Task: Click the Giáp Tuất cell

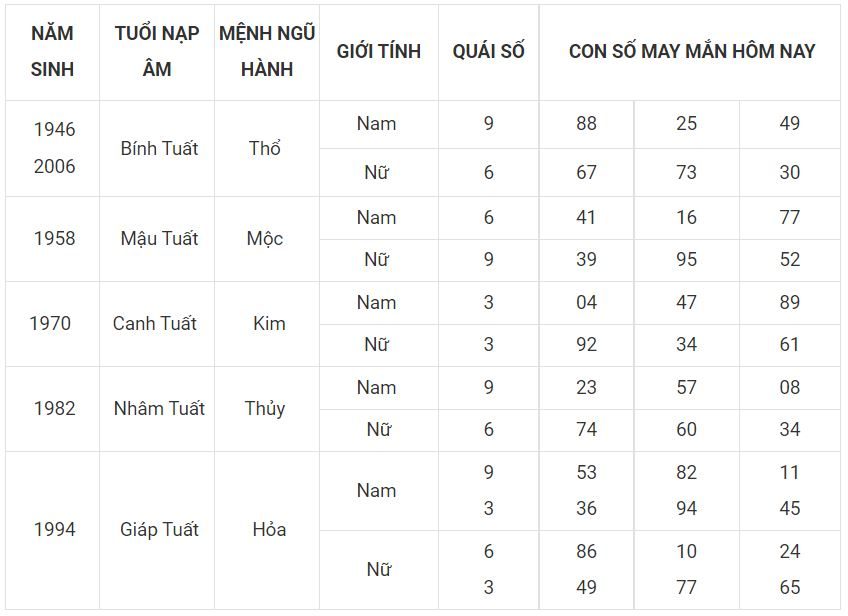Action: tap(159, 529)
